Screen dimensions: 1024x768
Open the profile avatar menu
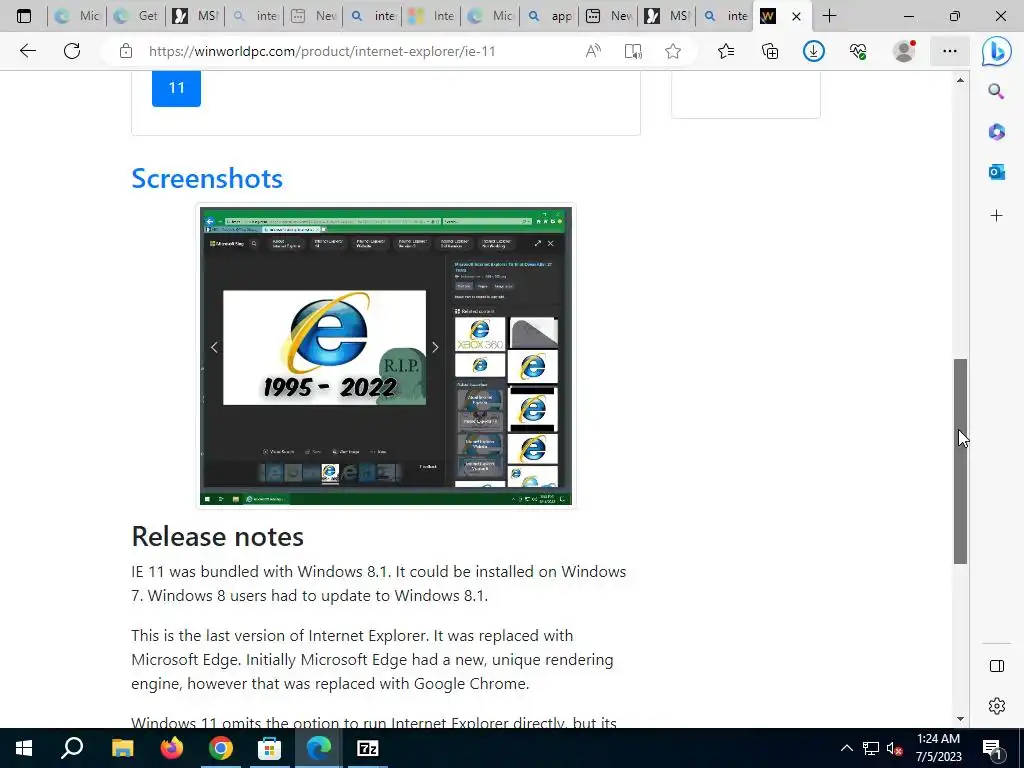tap(904, 51)
